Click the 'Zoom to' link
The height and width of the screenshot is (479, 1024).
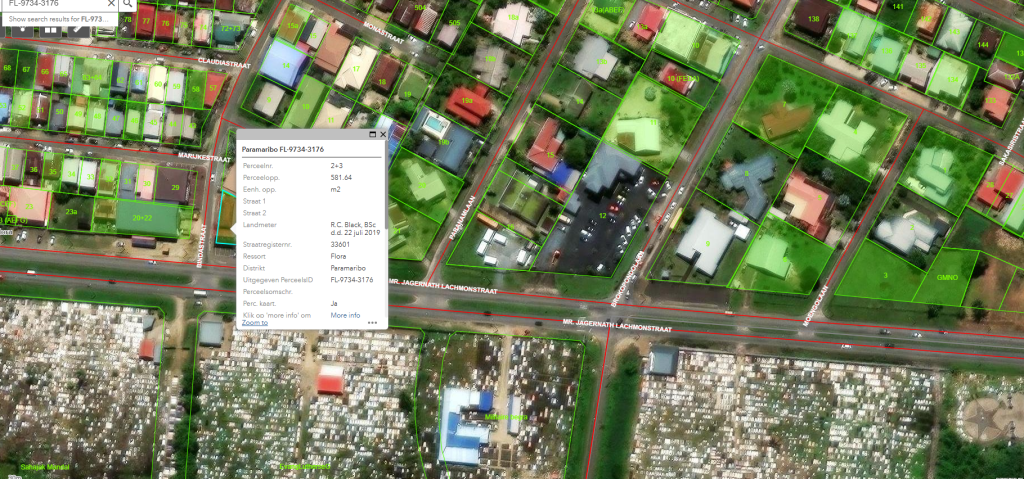click(x=255, y=323)
